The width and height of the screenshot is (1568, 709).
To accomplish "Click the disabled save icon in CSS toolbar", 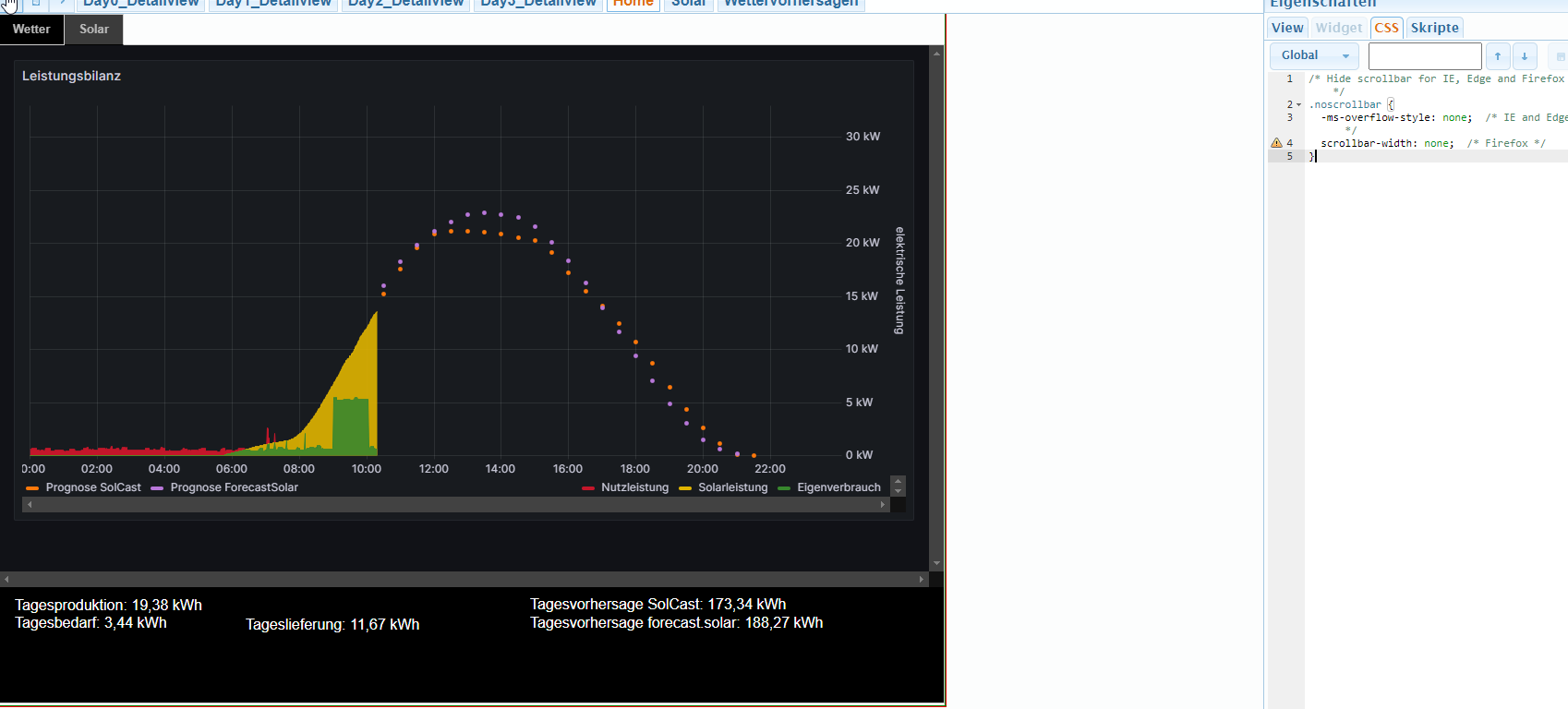I will coord(1560,56).
